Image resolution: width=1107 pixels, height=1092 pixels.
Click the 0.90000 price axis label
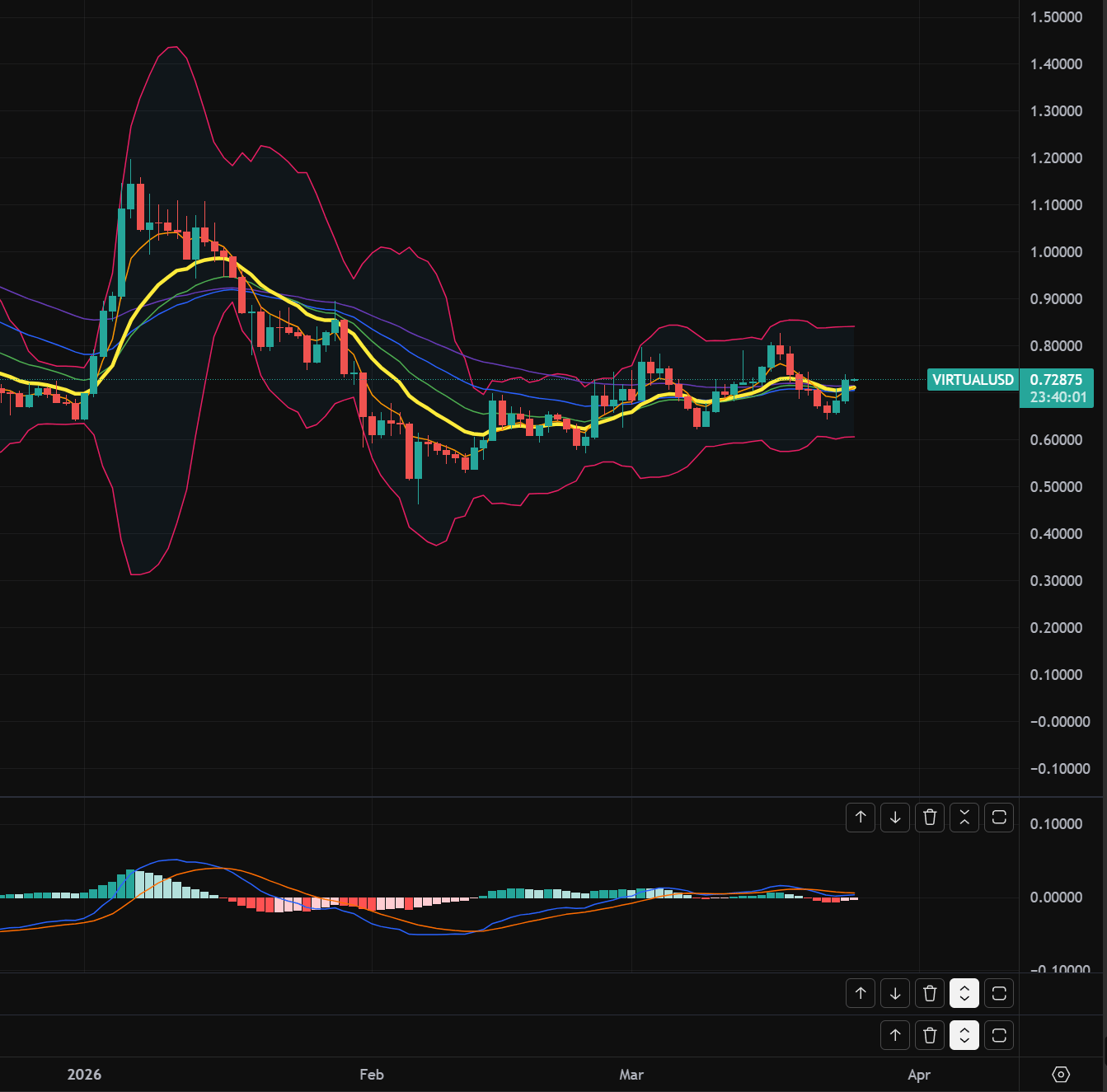coord(1057,299)
